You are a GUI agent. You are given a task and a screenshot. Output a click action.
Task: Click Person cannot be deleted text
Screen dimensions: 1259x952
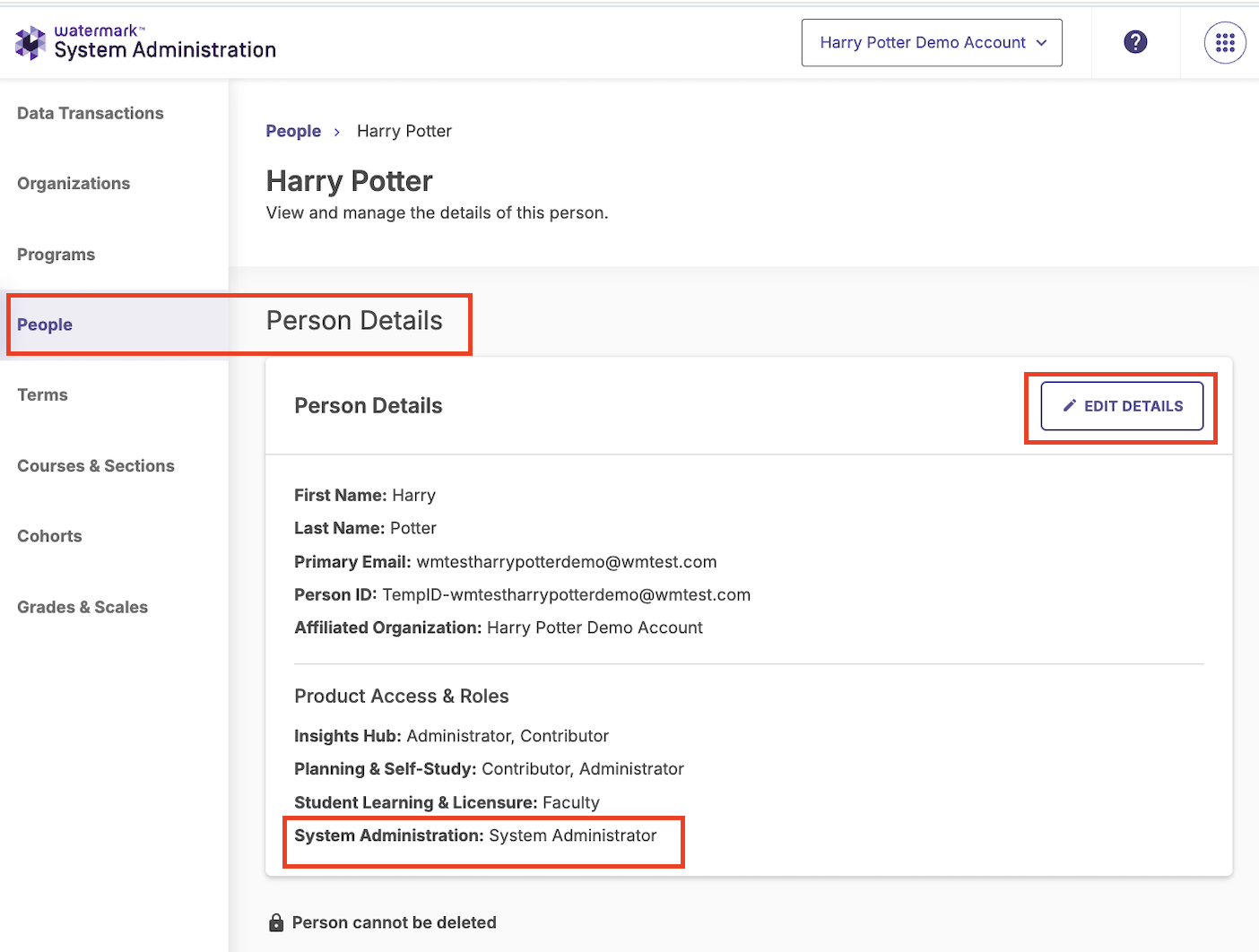(x=395, y=922)
